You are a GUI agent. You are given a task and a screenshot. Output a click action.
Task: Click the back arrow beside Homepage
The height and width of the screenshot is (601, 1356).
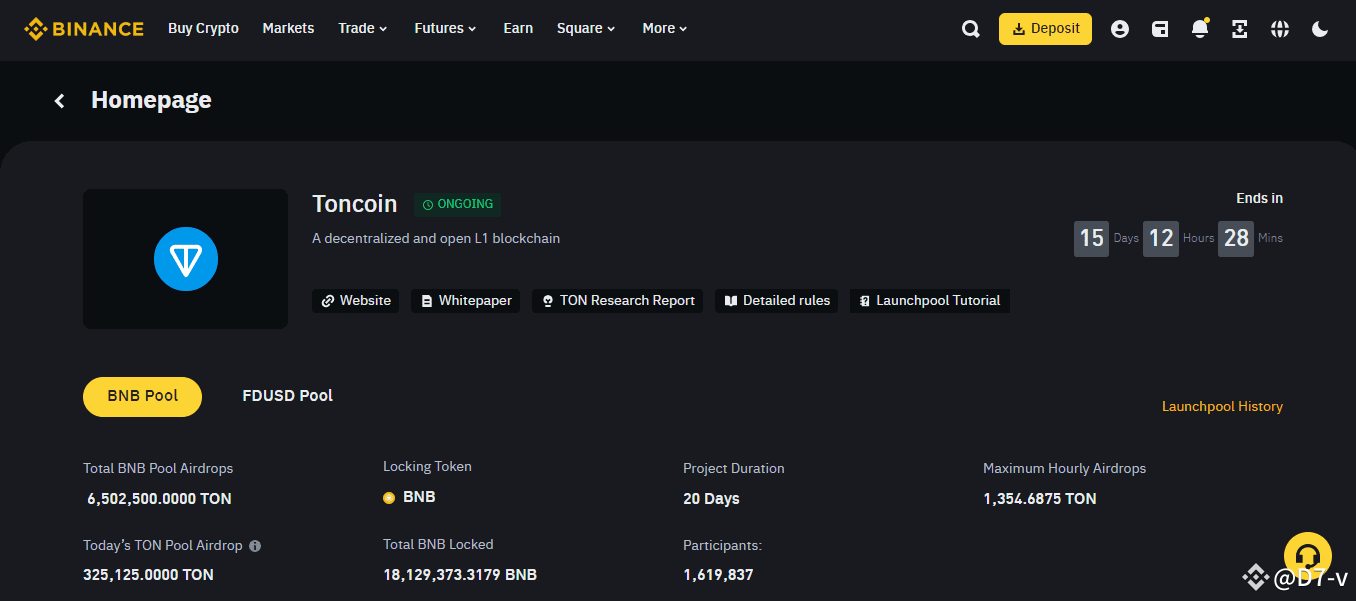coord(60,101)
